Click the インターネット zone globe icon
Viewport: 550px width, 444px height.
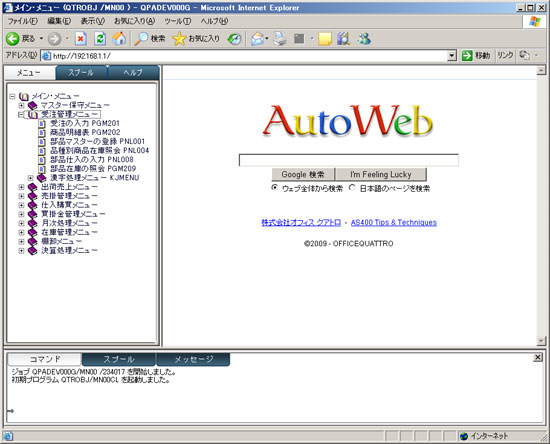click(x=464, y=436)
